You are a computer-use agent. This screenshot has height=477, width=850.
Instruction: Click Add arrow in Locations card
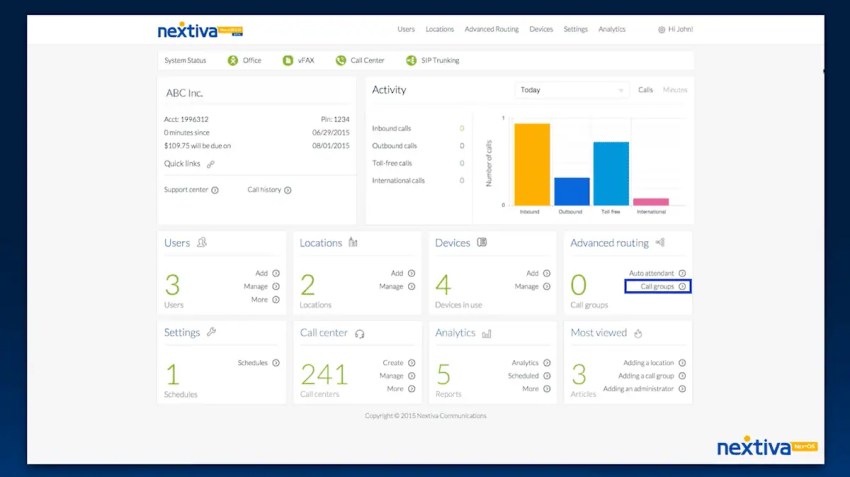pyautogui.click(x=411, y=273)
